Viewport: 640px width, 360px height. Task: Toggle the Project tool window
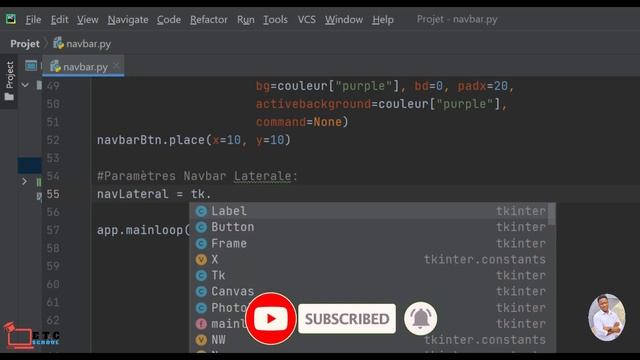coord(9,81)
